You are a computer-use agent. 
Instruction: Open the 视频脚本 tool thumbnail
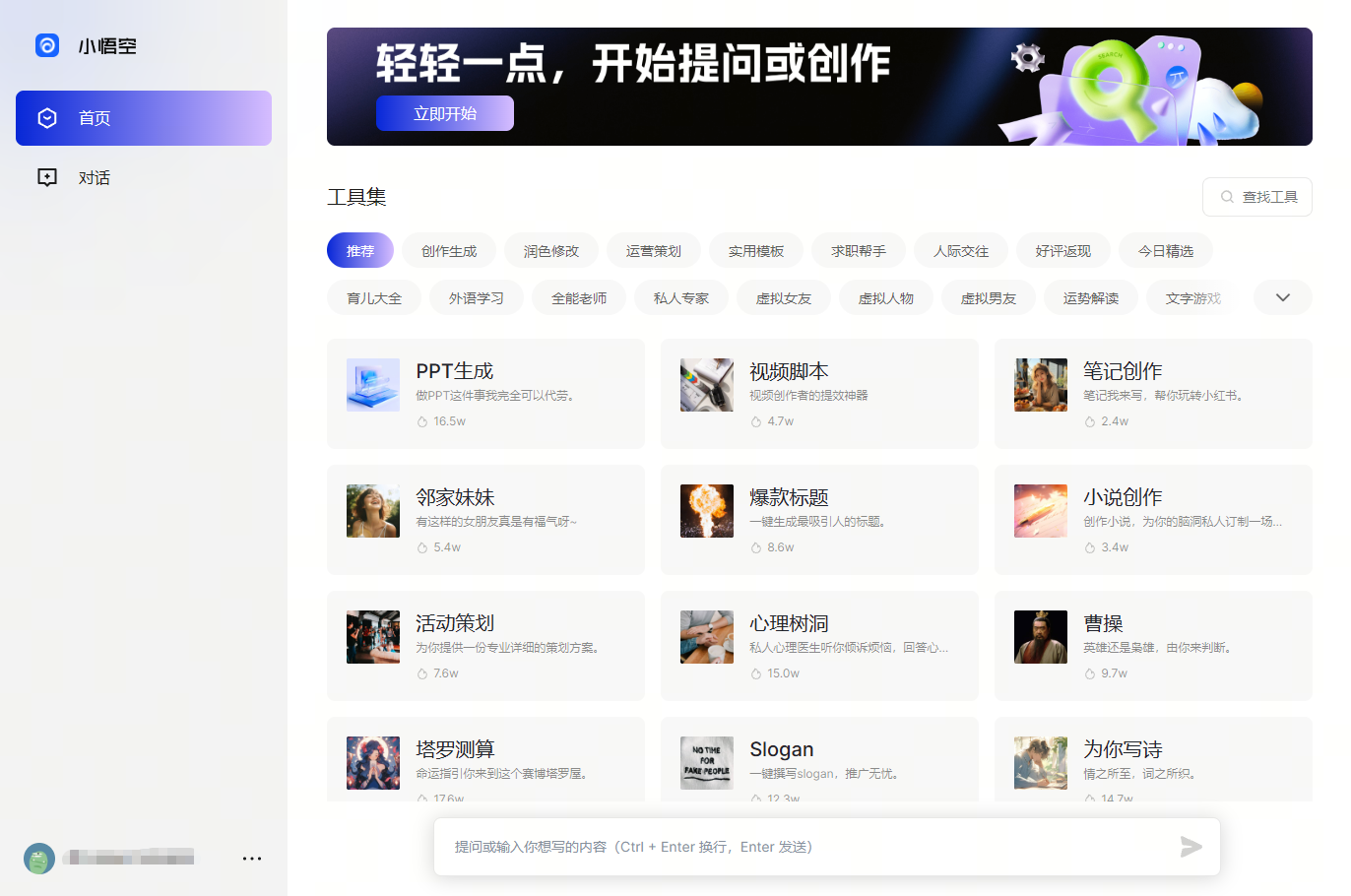click(707, 385)
